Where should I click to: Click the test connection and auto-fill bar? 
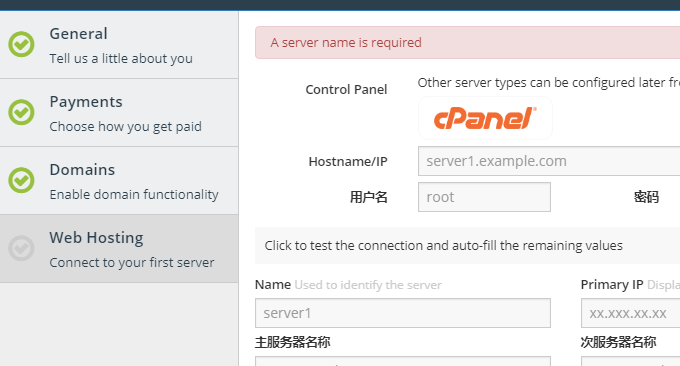[468, 245]
